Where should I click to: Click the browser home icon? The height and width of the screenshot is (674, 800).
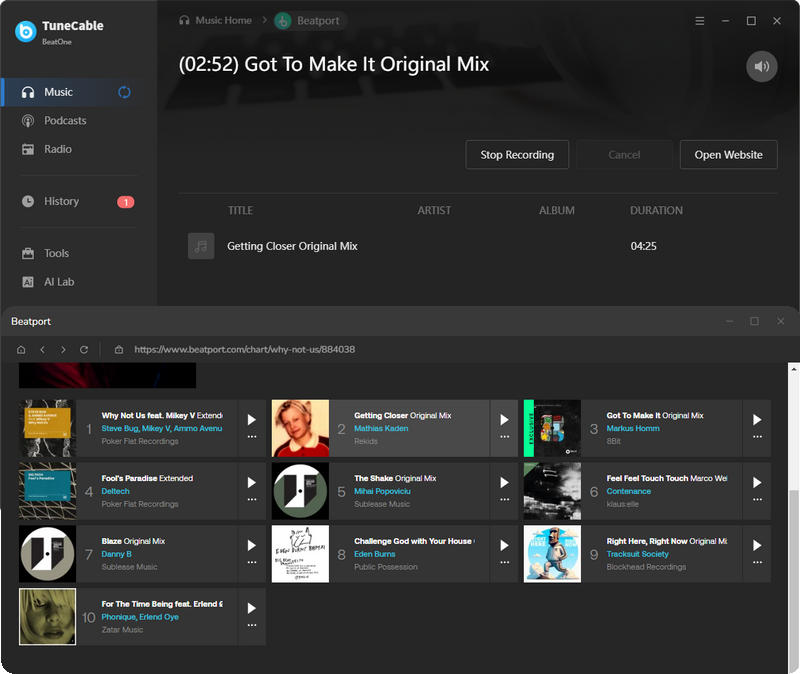point(20,350)
